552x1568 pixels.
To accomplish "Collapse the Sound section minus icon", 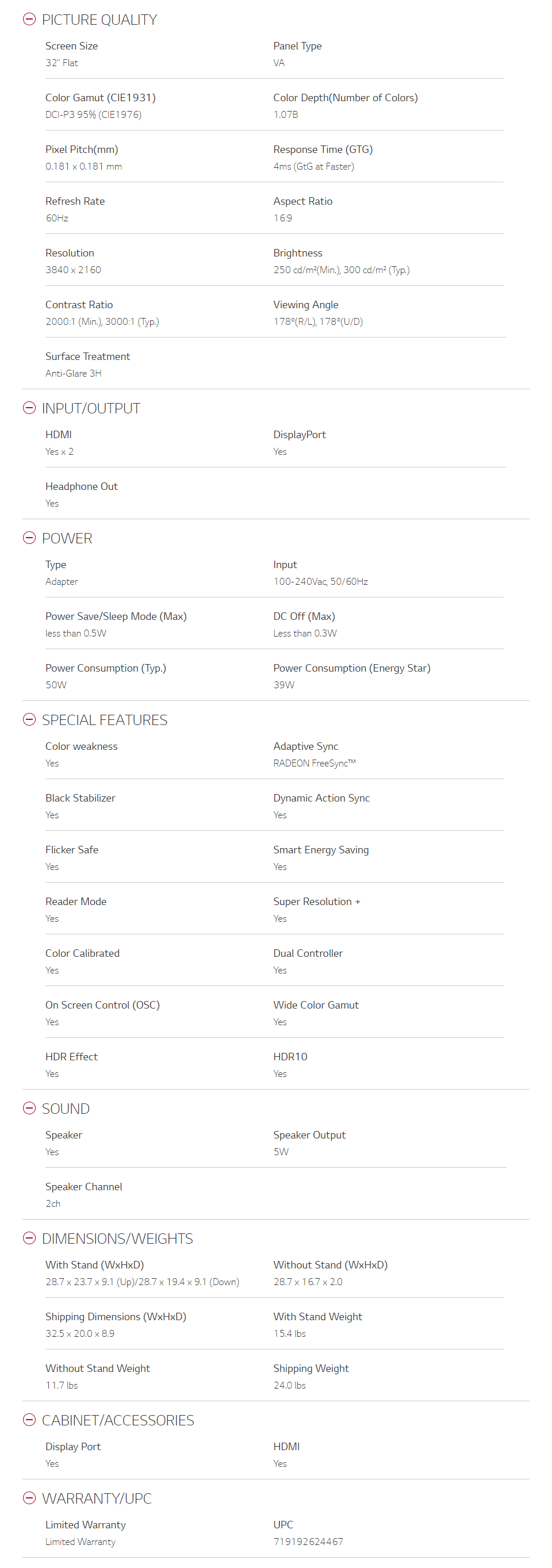I will [29, 1108].
